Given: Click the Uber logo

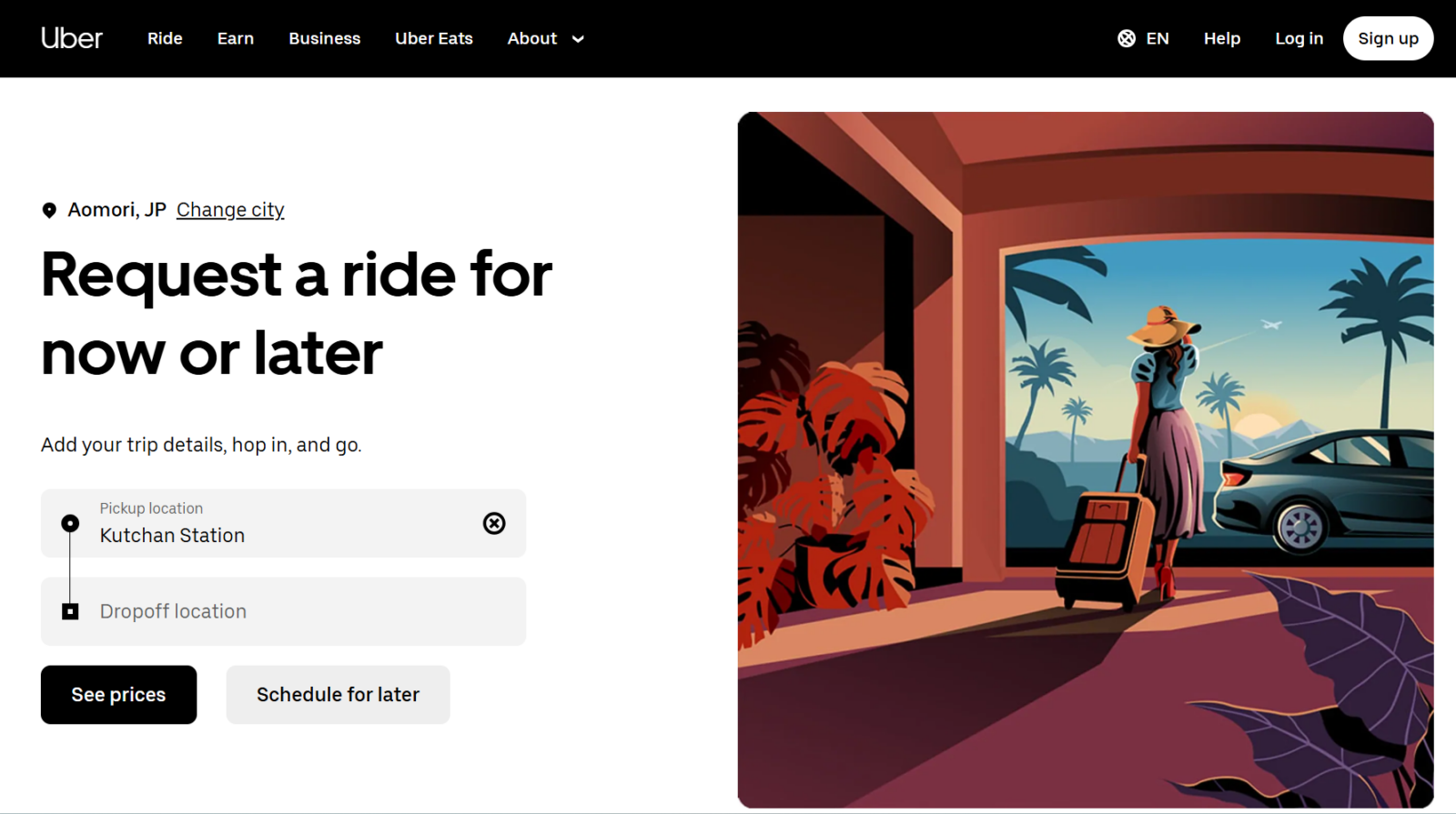Looking at the screenshot, I should point(72,38).
